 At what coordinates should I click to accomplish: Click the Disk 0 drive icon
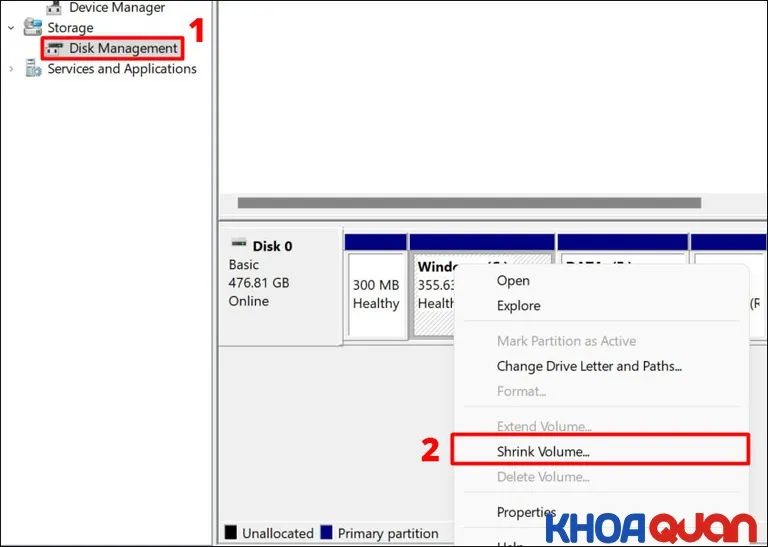pos(239,244)
